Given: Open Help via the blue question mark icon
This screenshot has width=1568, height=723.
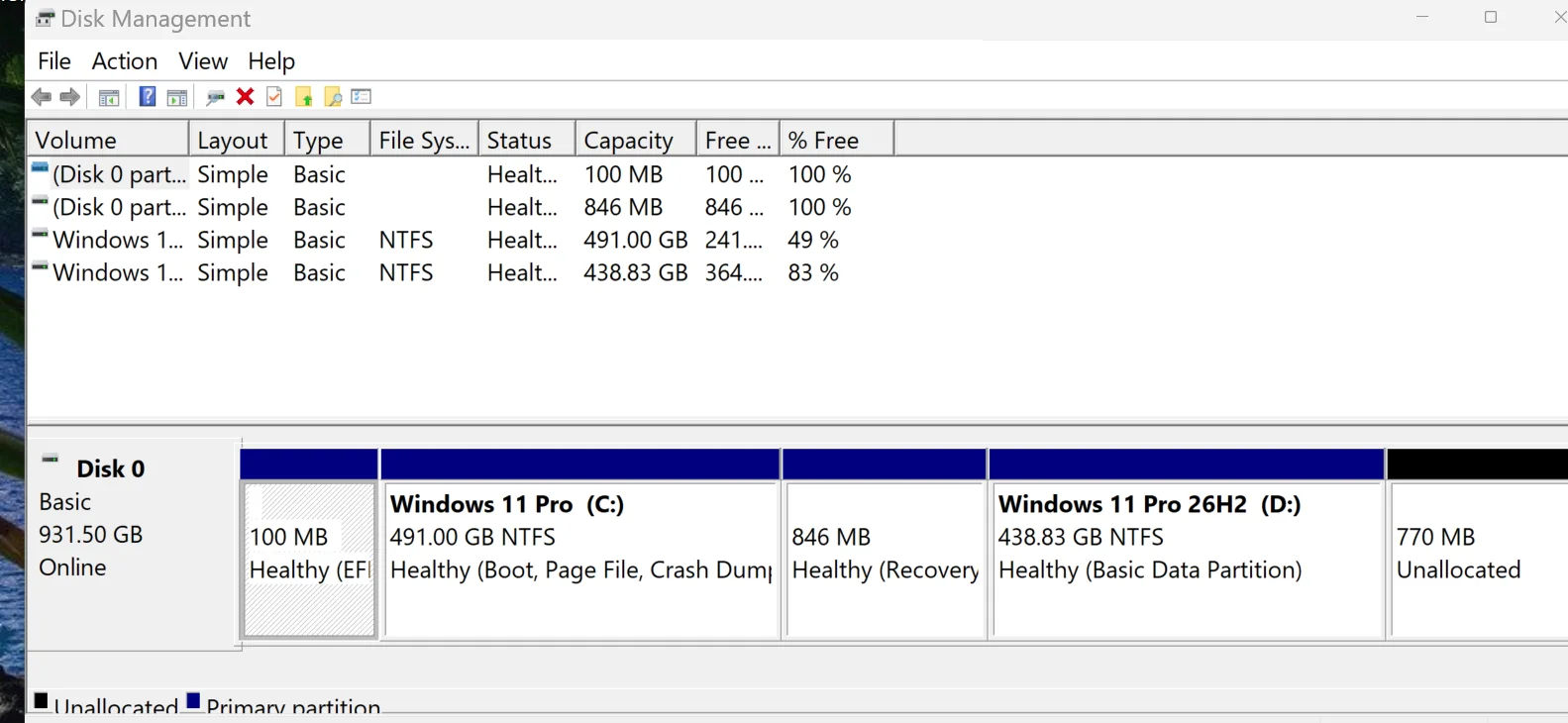Looking at the screenshot, I should (147, 96).
